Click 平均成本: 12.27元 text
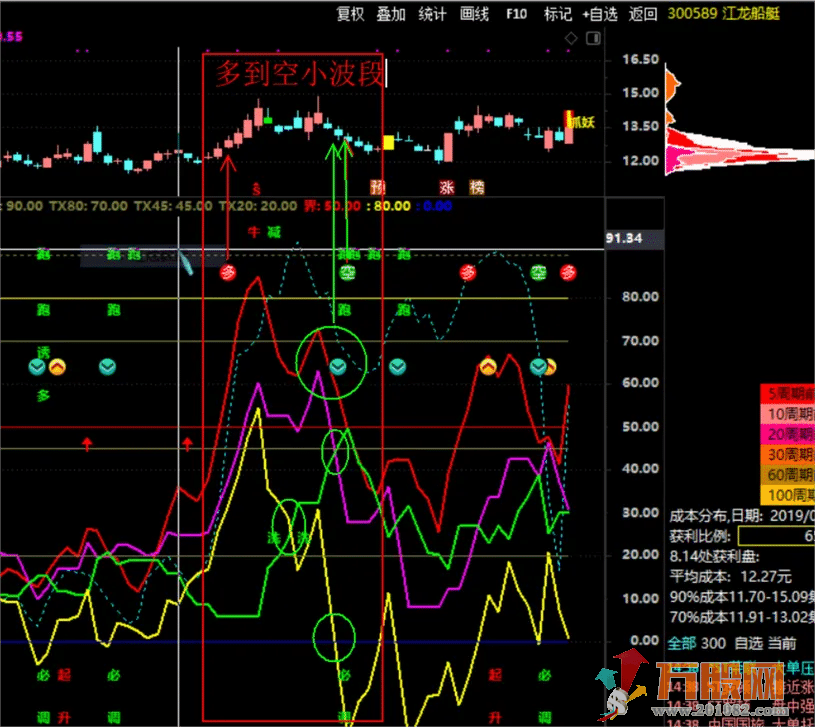The image size is (815, 727). (730, 577)
